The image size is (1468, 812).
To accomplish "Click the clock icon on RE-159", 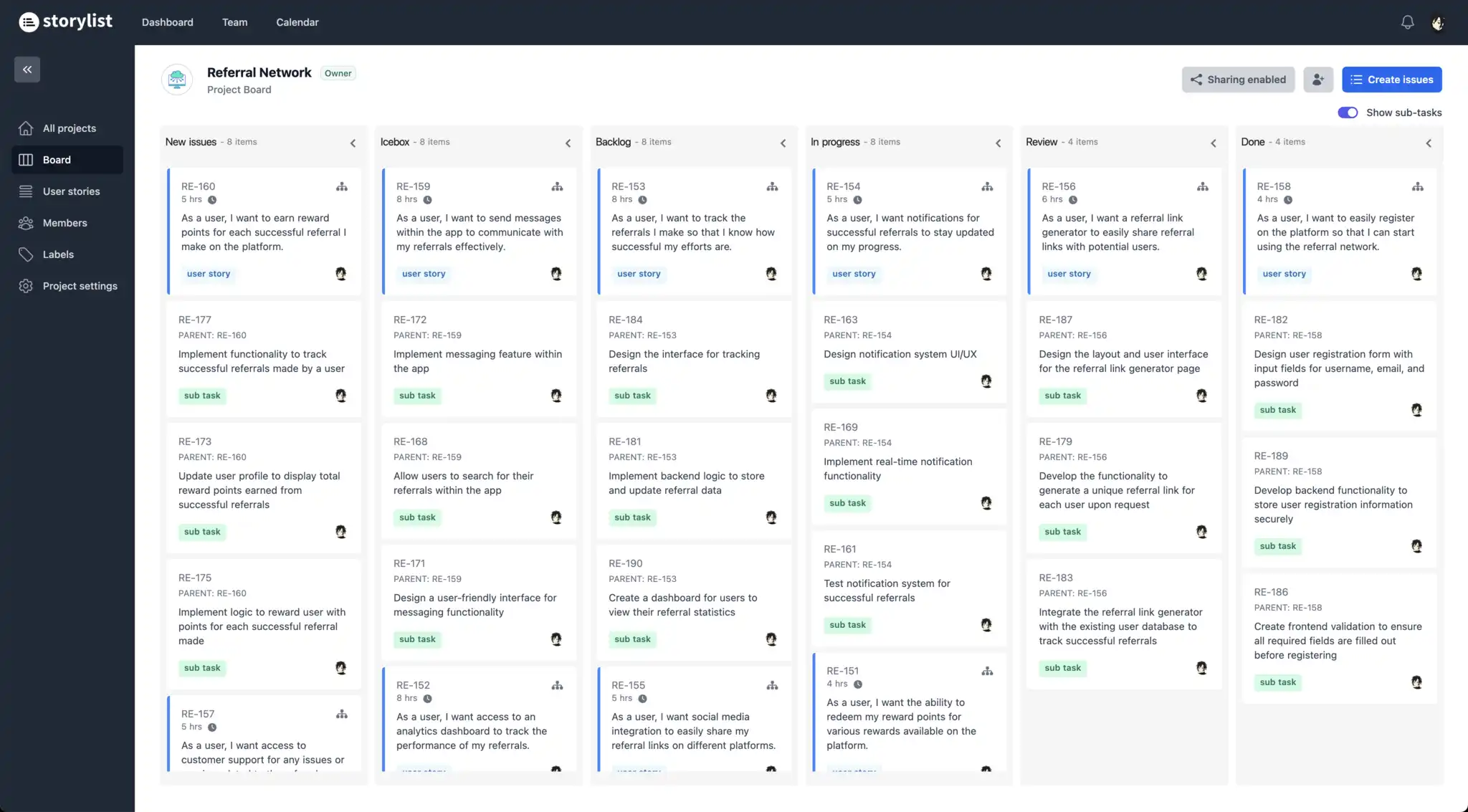I will click(429, 199).
